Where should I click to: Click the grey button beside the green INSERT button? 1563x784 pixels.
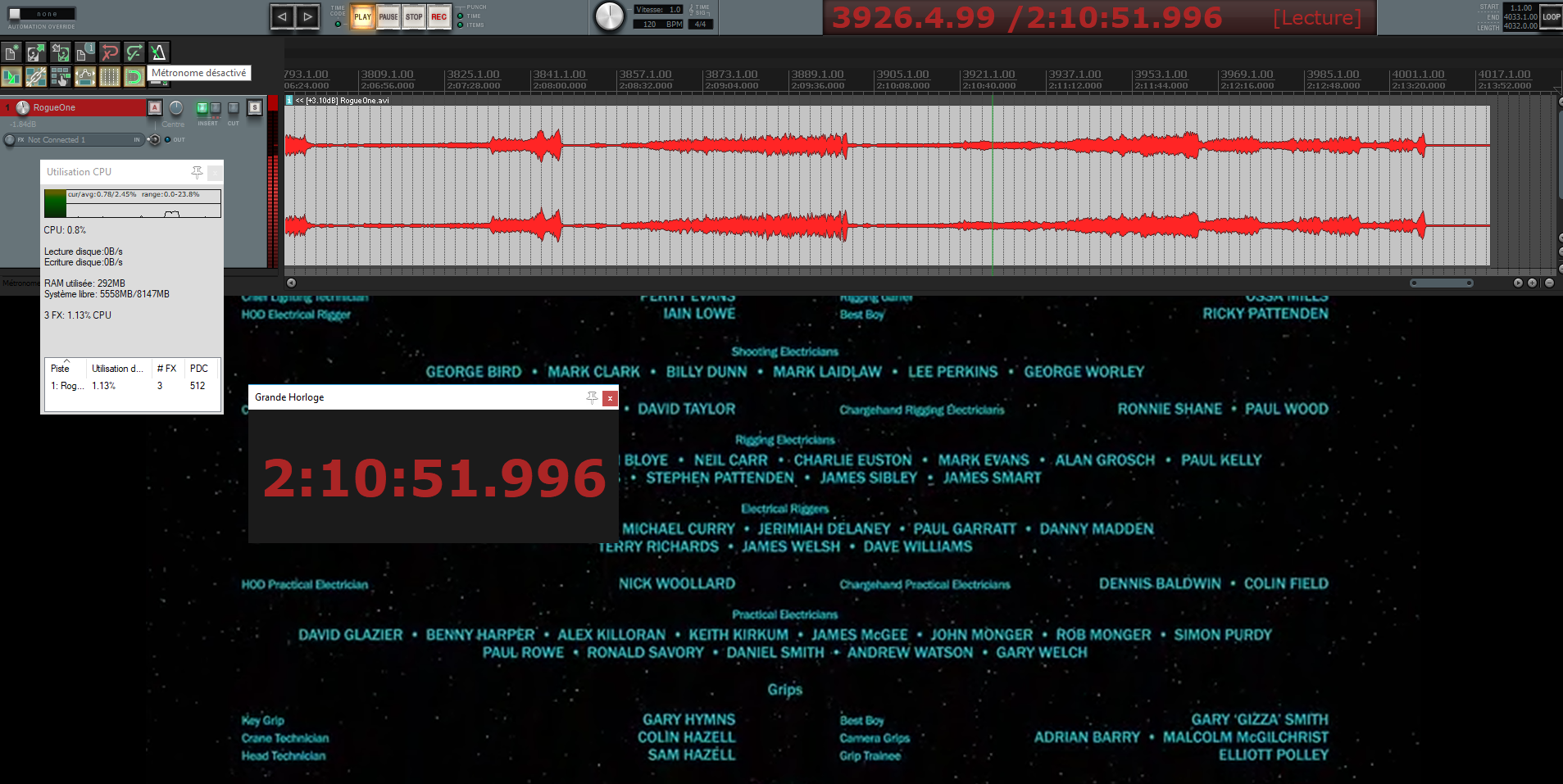(x=216, y=108)
